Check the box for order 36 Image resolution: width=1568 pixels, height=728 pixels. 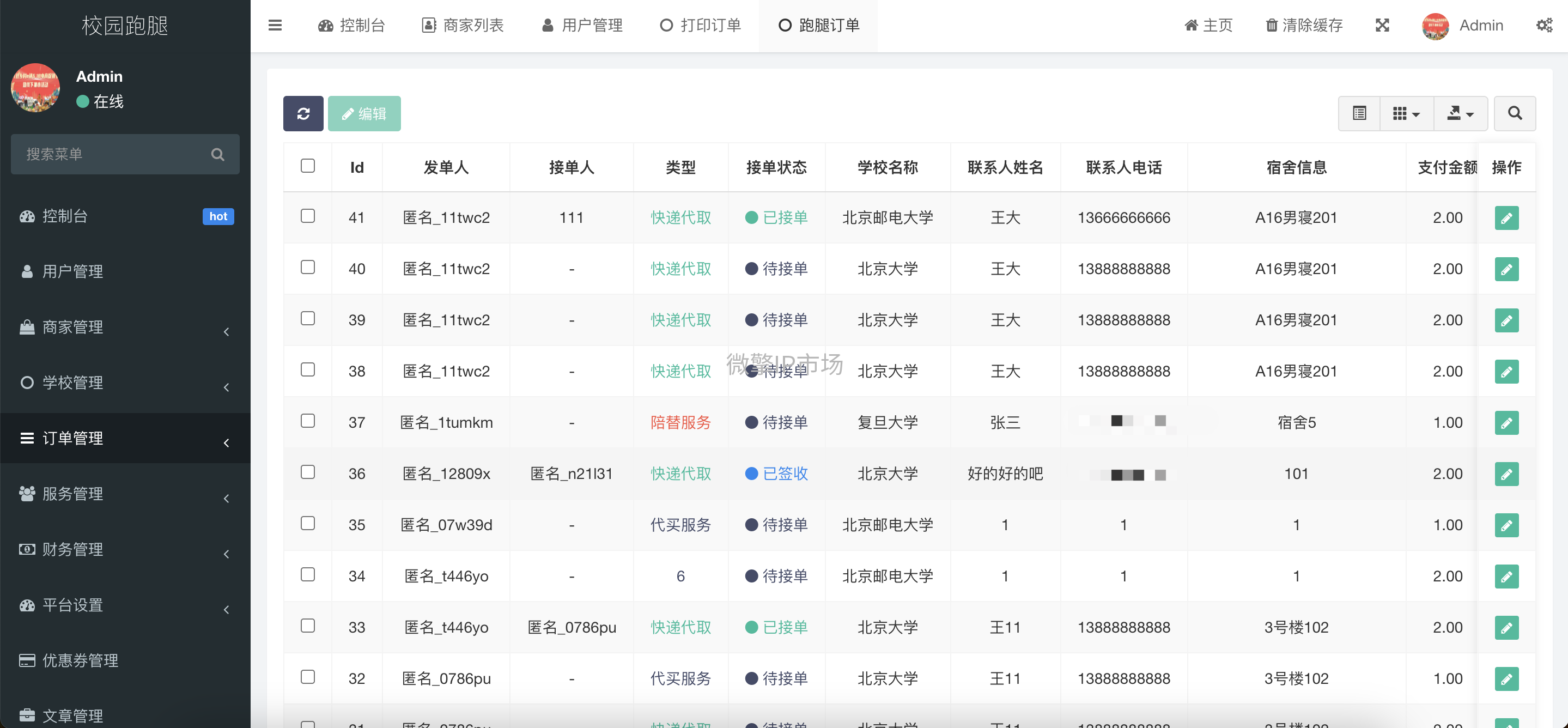pyautogui.click(x=308, y=472)
